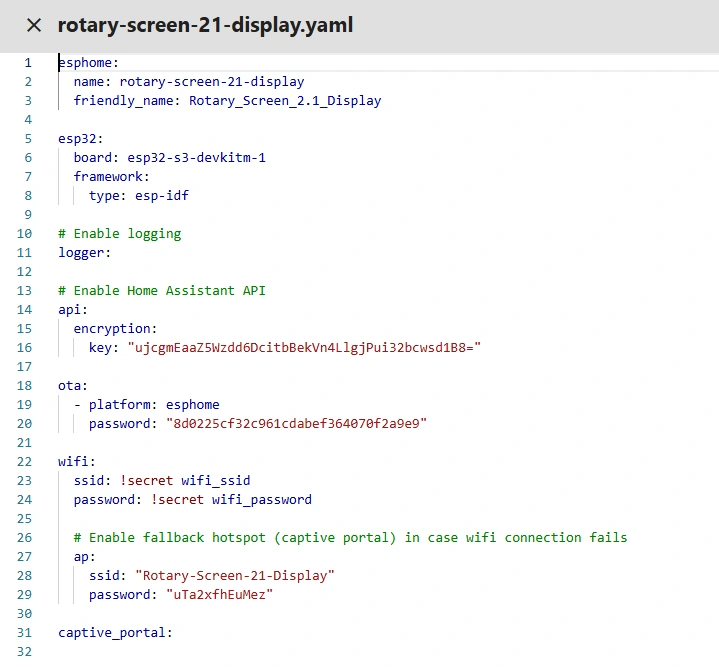Image resolution: width=719 pixels, height=667 pixels.
Task: Close the rotary-screen-21-display.yaml editor
Action: tap(34, 25)
